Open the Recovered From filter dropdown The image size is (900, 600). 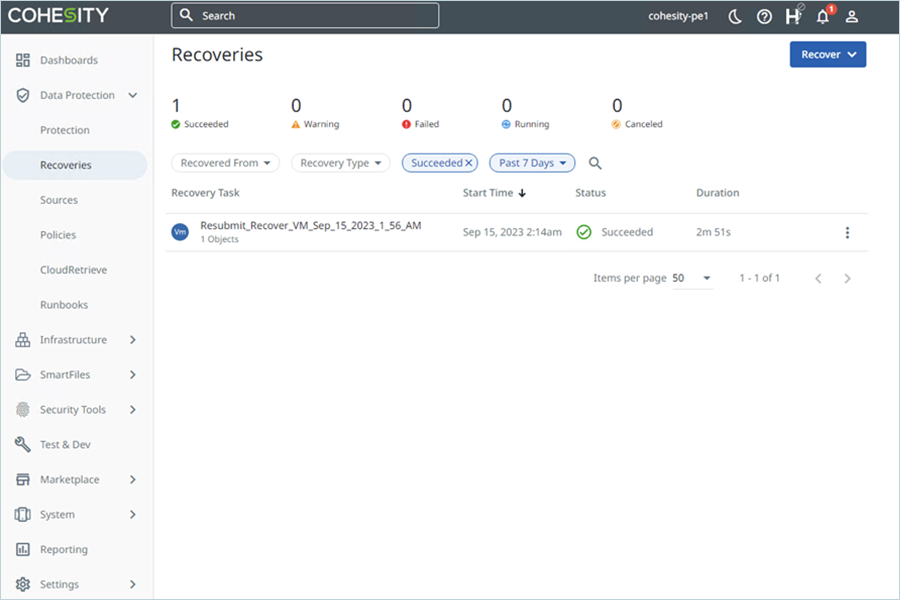pyautogui.click(x=225, y=163)
